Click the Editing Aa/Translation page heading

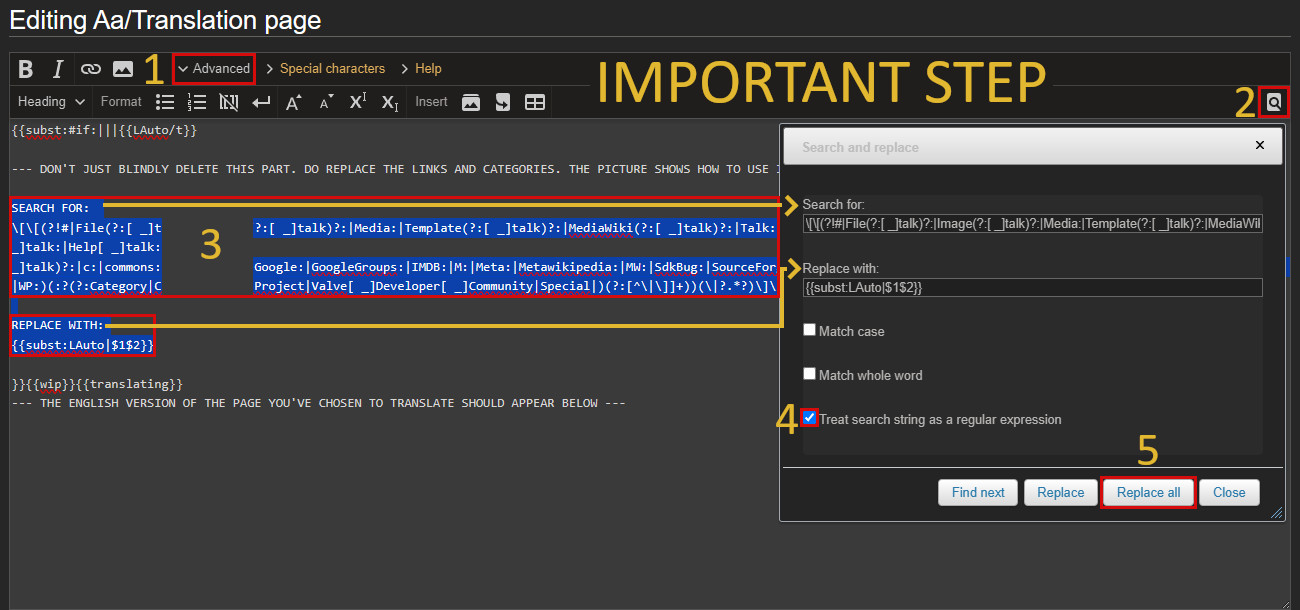point(165,19)
